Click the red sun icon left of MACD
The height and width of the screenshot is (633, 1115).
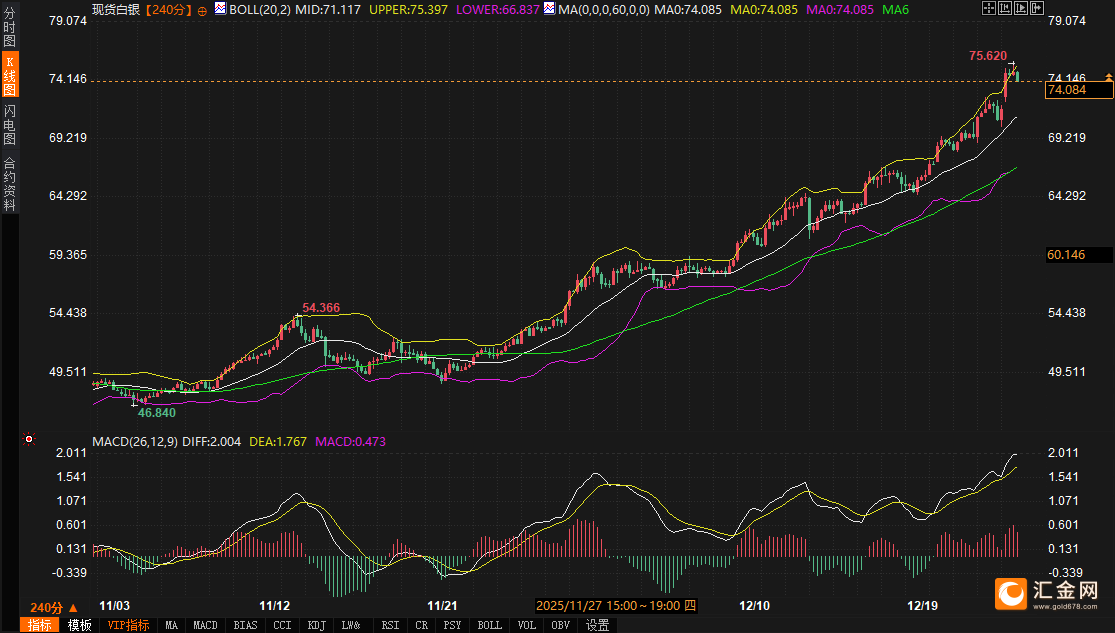coord(29,439)
